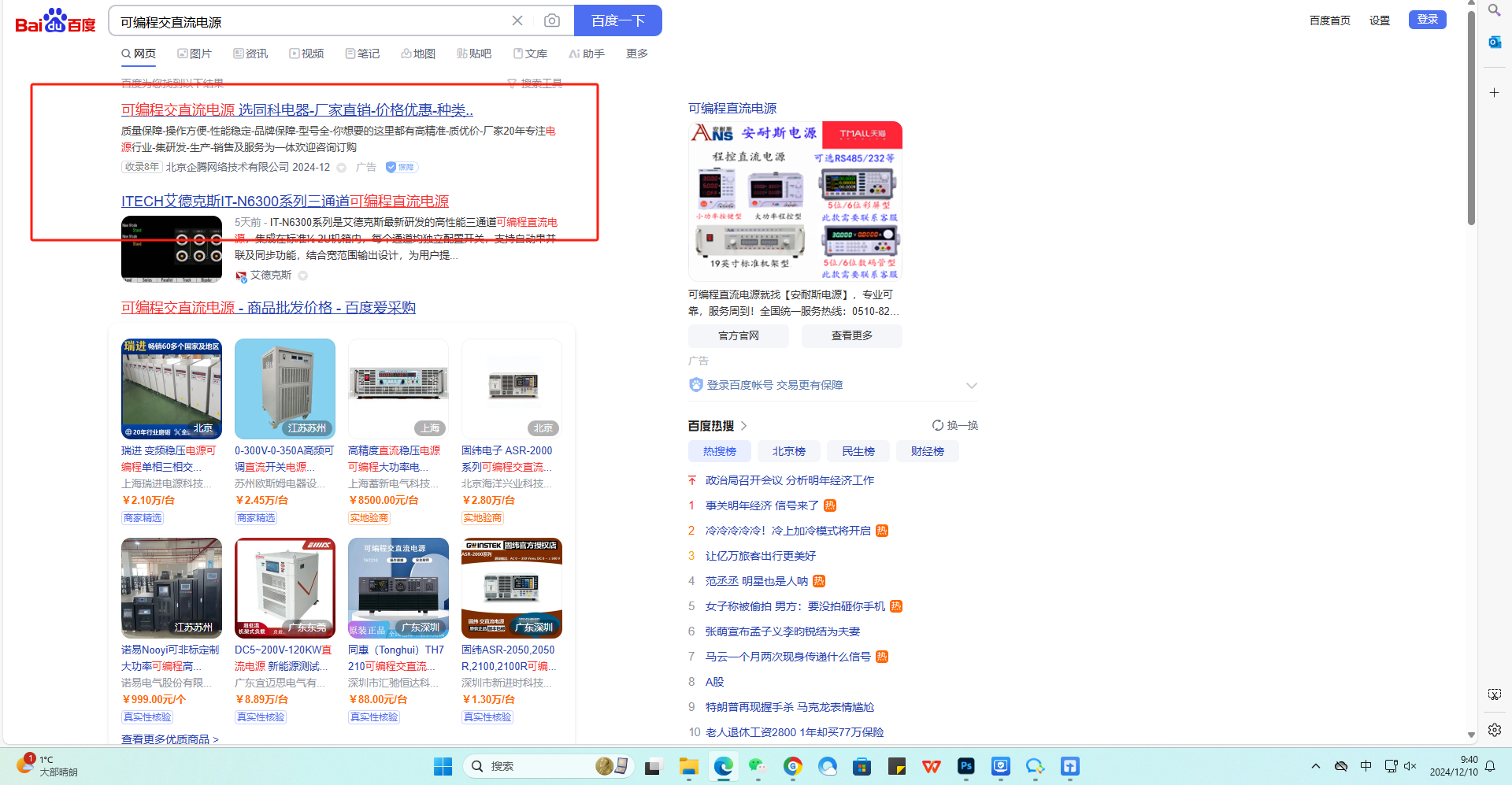The image size is (1512, 785).
Task: Open 查看更多优质商品 link
Action: [x=169, y=739]
